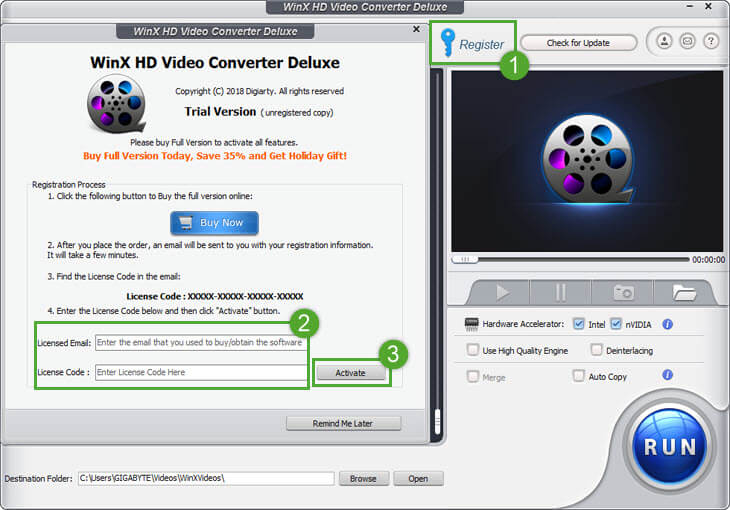This screenshot has width=730, height=510.
Task: Click 'License Code : XXXXX-XXXXX-XXXXX-XXXXX' text
Action: 215,296
